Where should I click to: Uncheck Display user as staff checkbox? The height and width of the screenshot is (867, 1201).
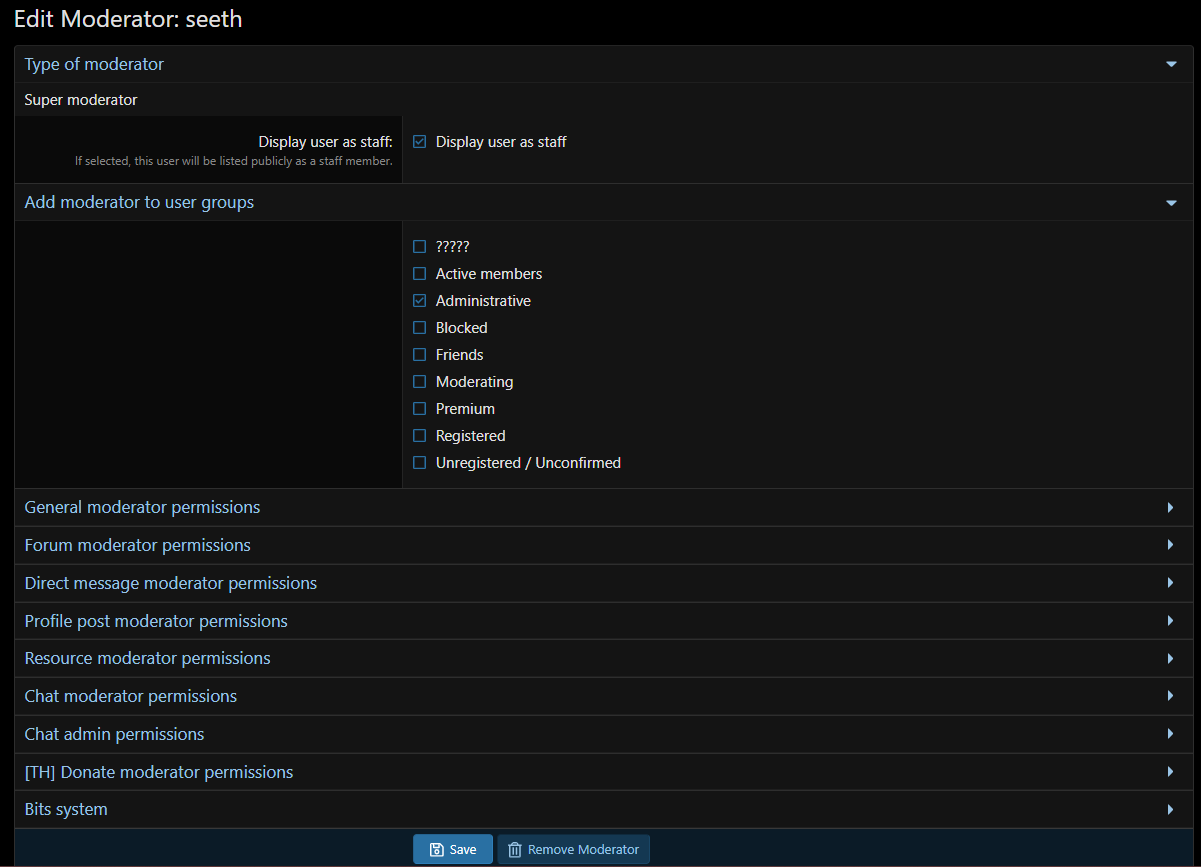pyautogui.click(x=420, y=142)
